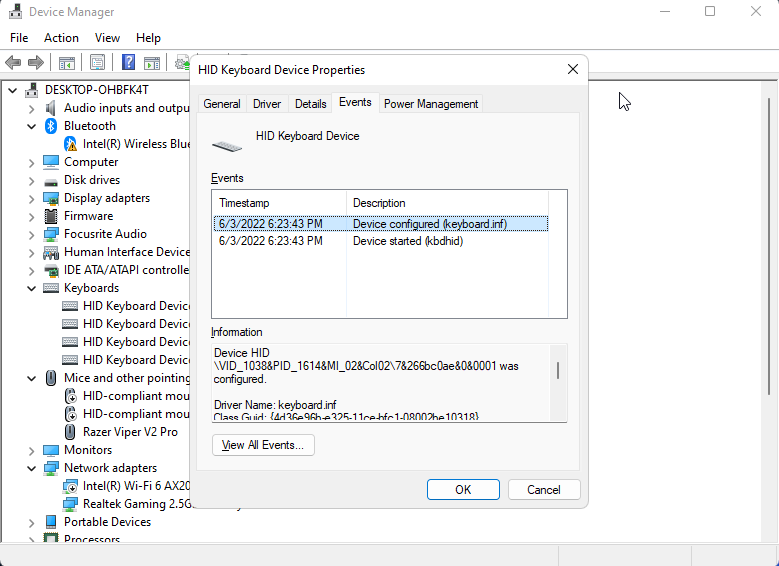Screen dimensions: 779x566
Task: Switch to the Driver tab
Action: (x=267, y=104)
